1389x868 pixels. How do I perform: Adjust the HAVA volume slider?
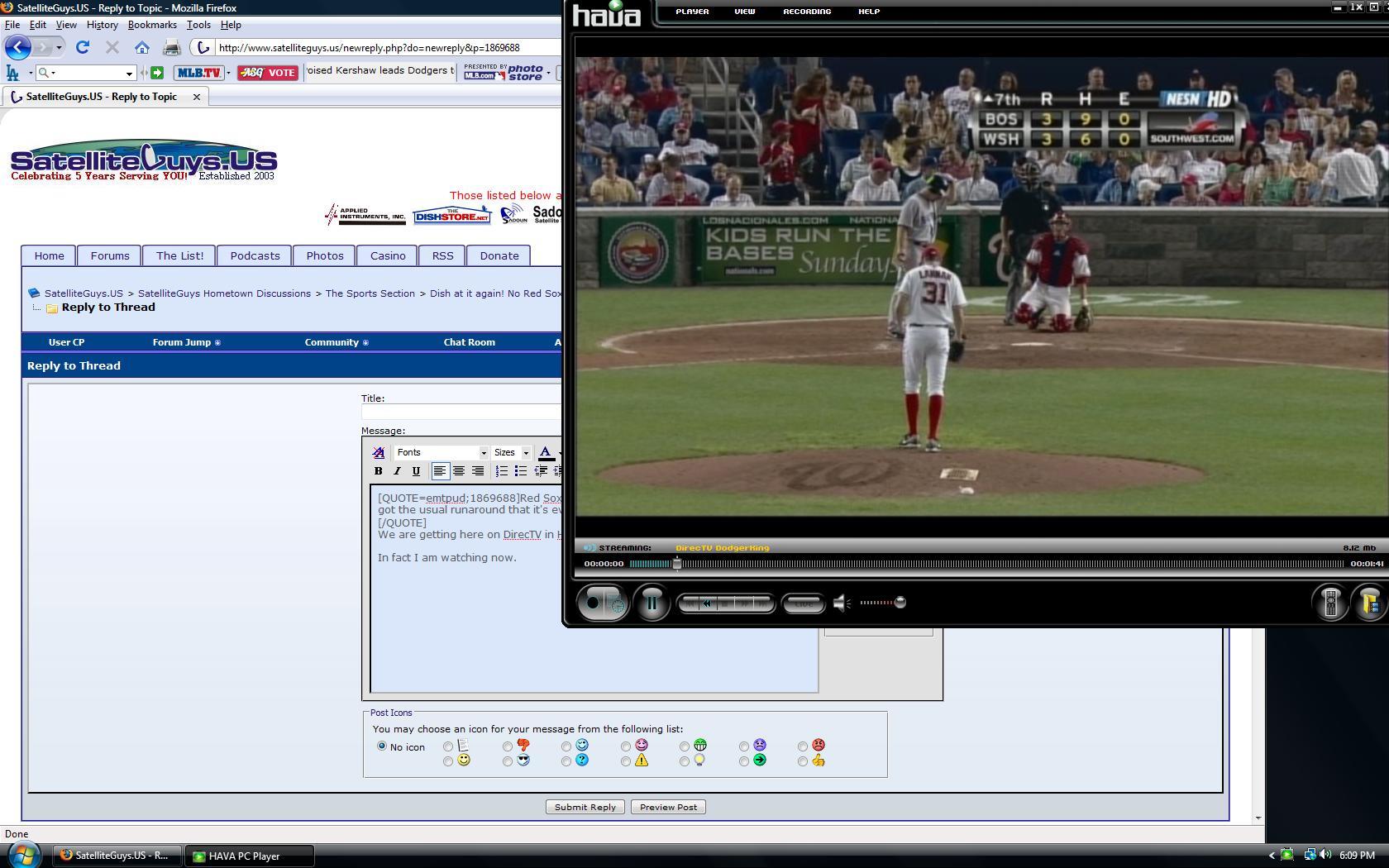(x=900, y=603)
